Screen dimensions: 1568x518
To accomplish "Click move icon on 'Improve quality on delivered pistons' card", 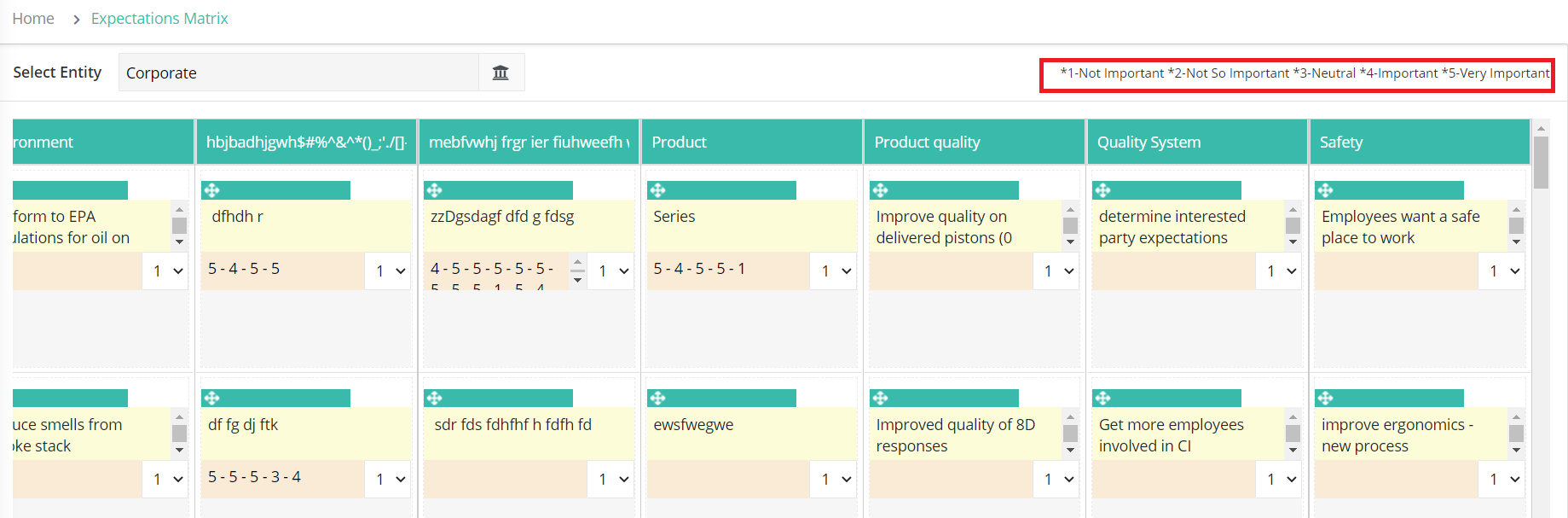I will click(881, 190).
